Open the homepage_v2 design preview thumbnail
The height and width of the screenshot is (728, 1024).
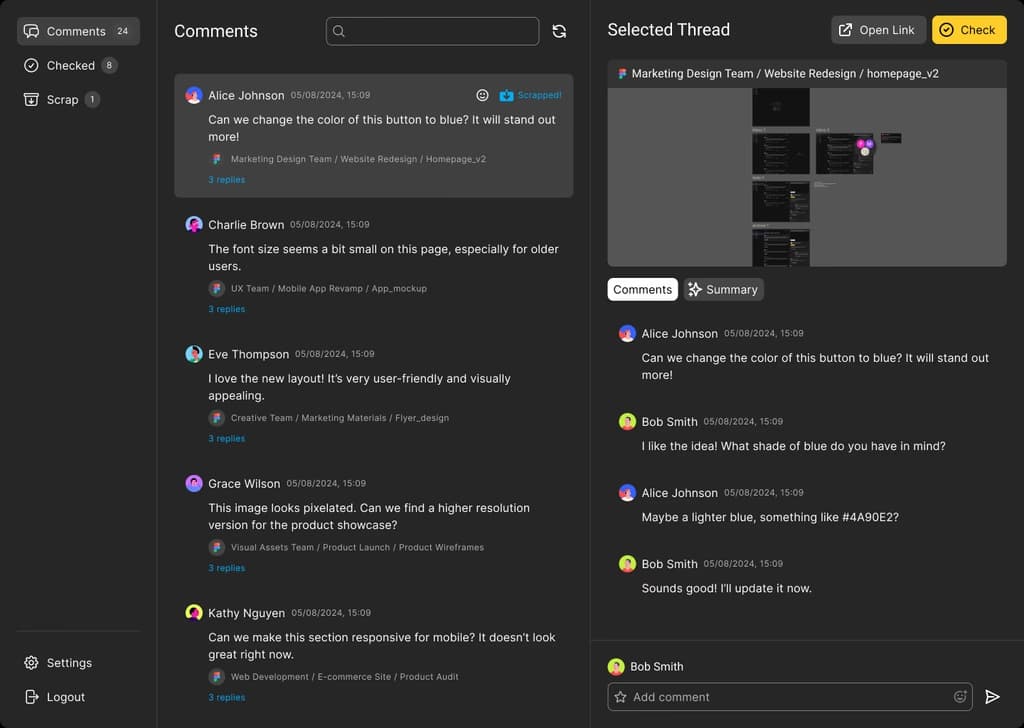point(807,177)
